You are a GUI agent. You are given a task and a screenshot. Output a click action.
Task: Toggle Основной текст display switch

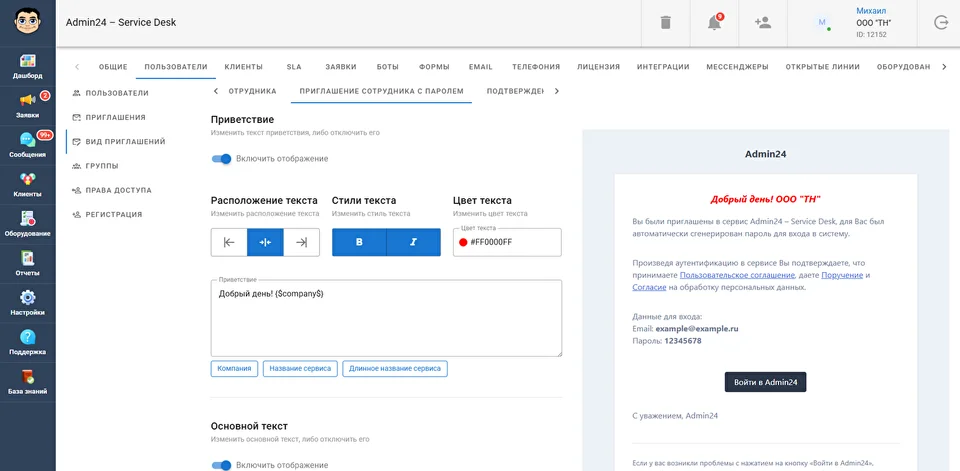pyautogui.click(x=222, y=465)
